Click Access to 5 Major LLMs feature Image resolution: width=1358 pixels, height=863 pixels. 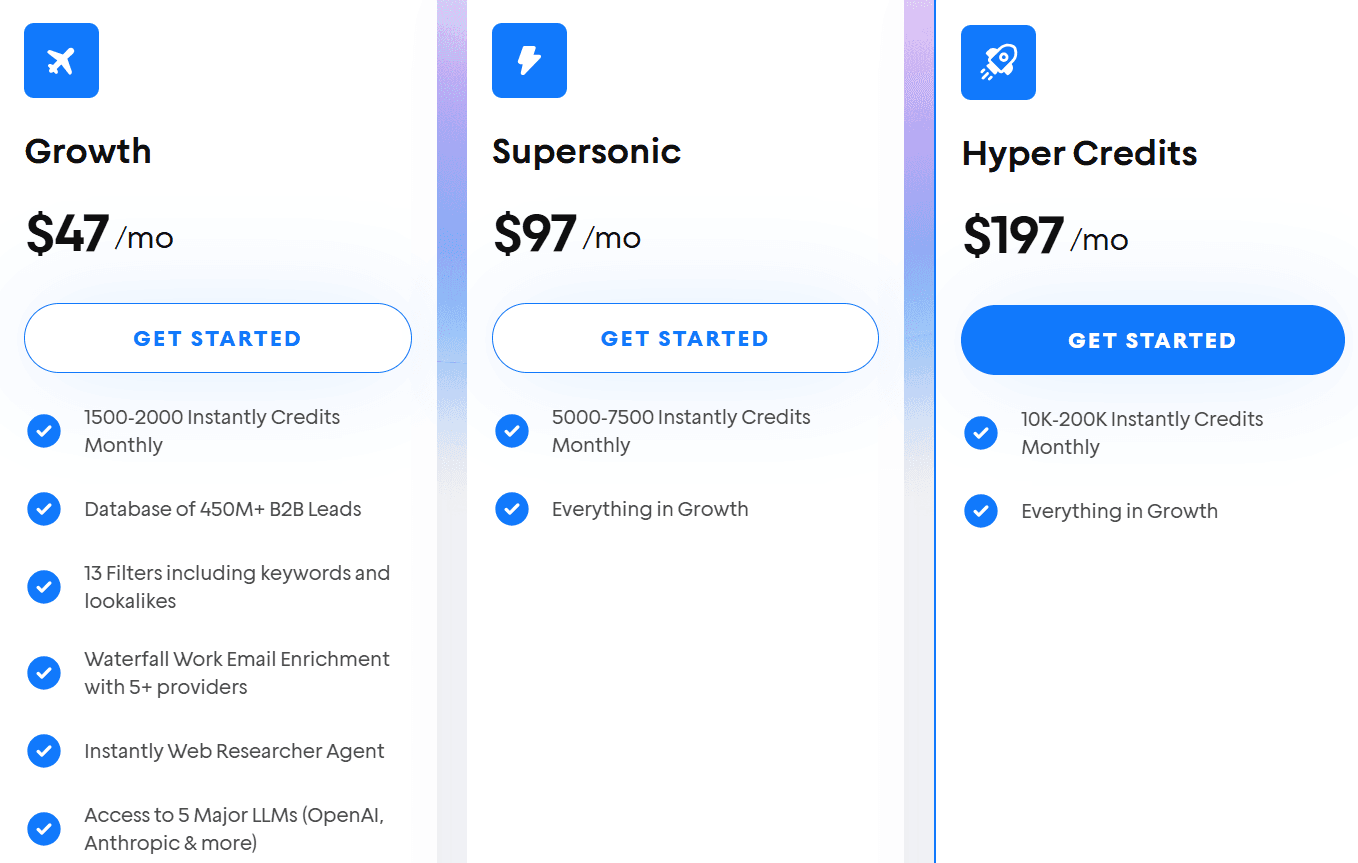[x=233, y=829]
